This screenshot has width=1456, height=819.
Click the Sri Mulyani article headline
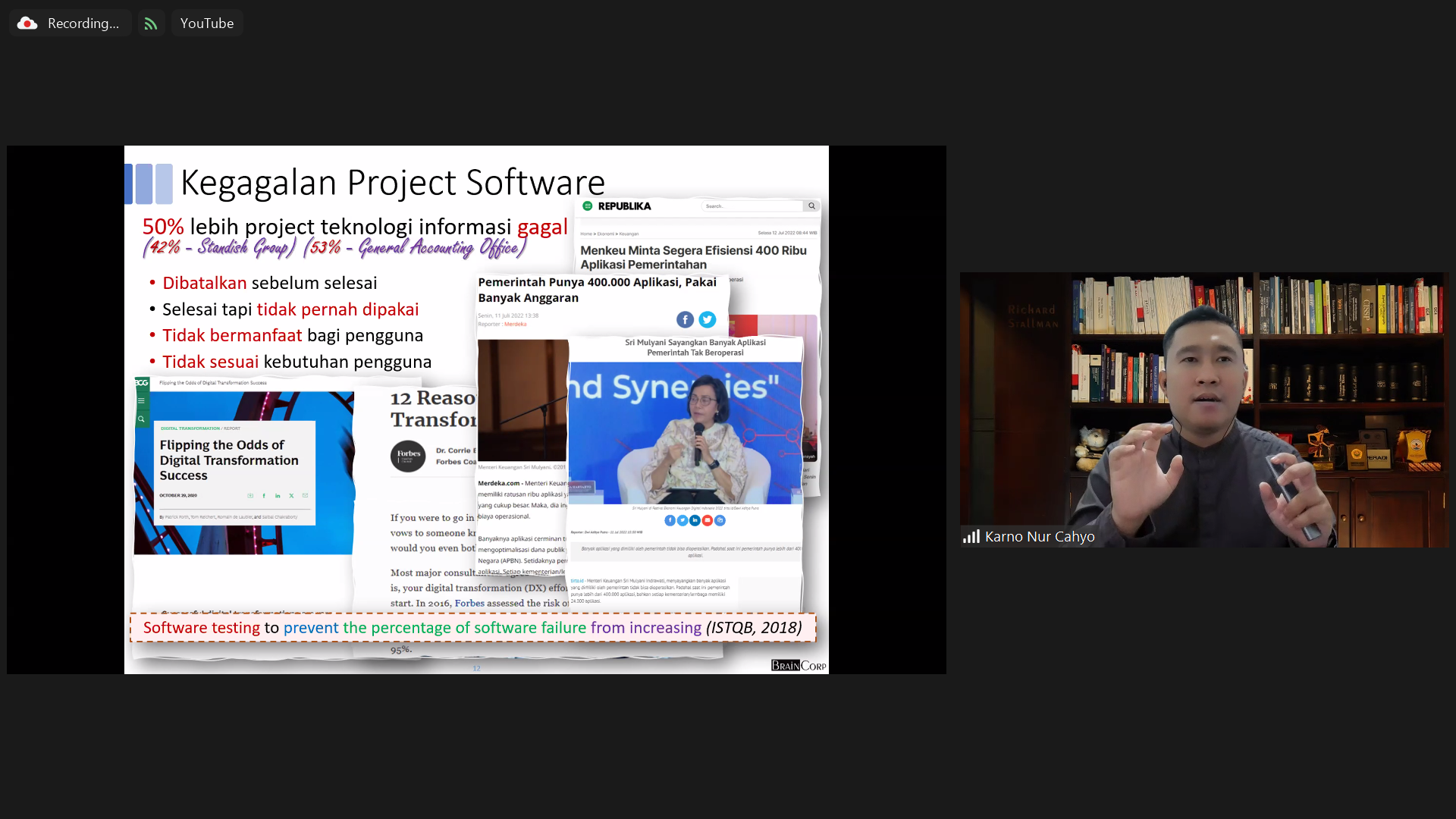695,347
